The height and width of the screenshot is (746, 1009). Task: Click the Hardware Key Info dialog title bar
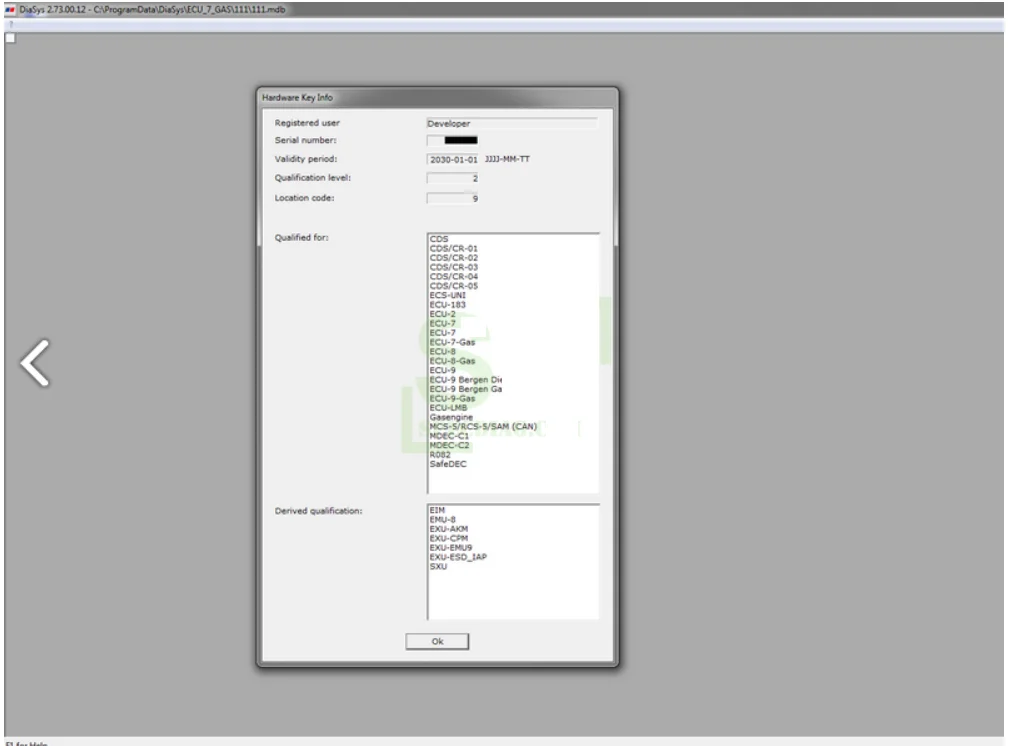tap(436, 97)
